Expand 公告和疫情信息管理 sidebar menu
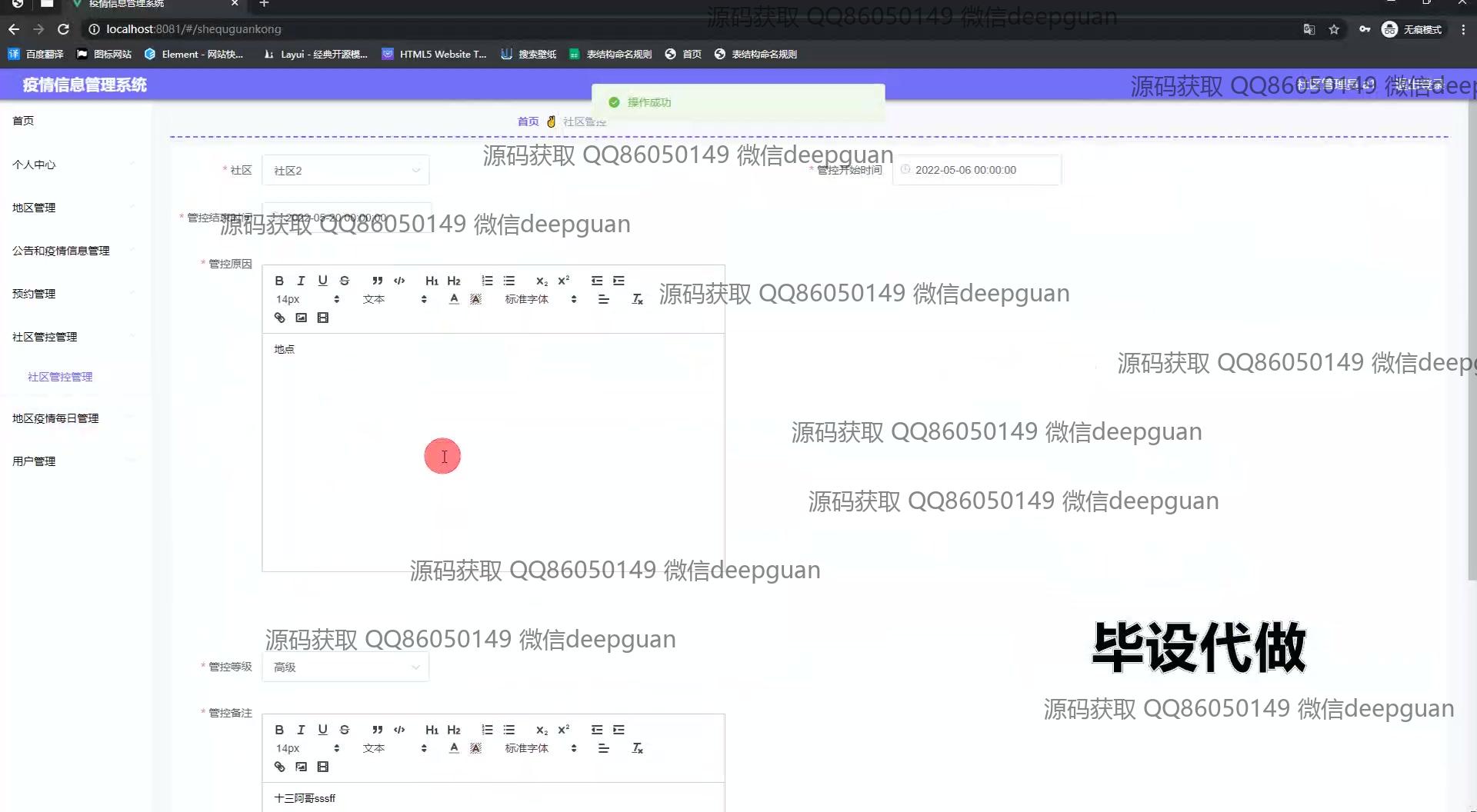1477x812 pixels. click(x=75, y=250)
